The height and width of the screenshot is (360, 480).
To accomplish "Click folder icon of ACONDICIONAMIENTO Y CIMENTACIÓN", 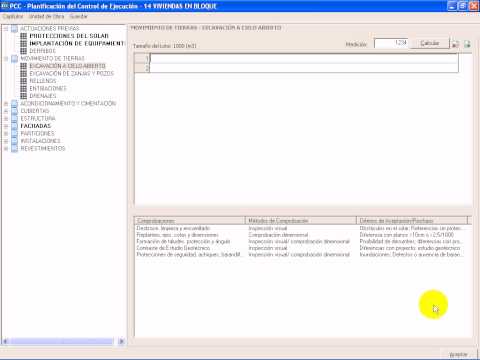I will [x=14, y=104].
